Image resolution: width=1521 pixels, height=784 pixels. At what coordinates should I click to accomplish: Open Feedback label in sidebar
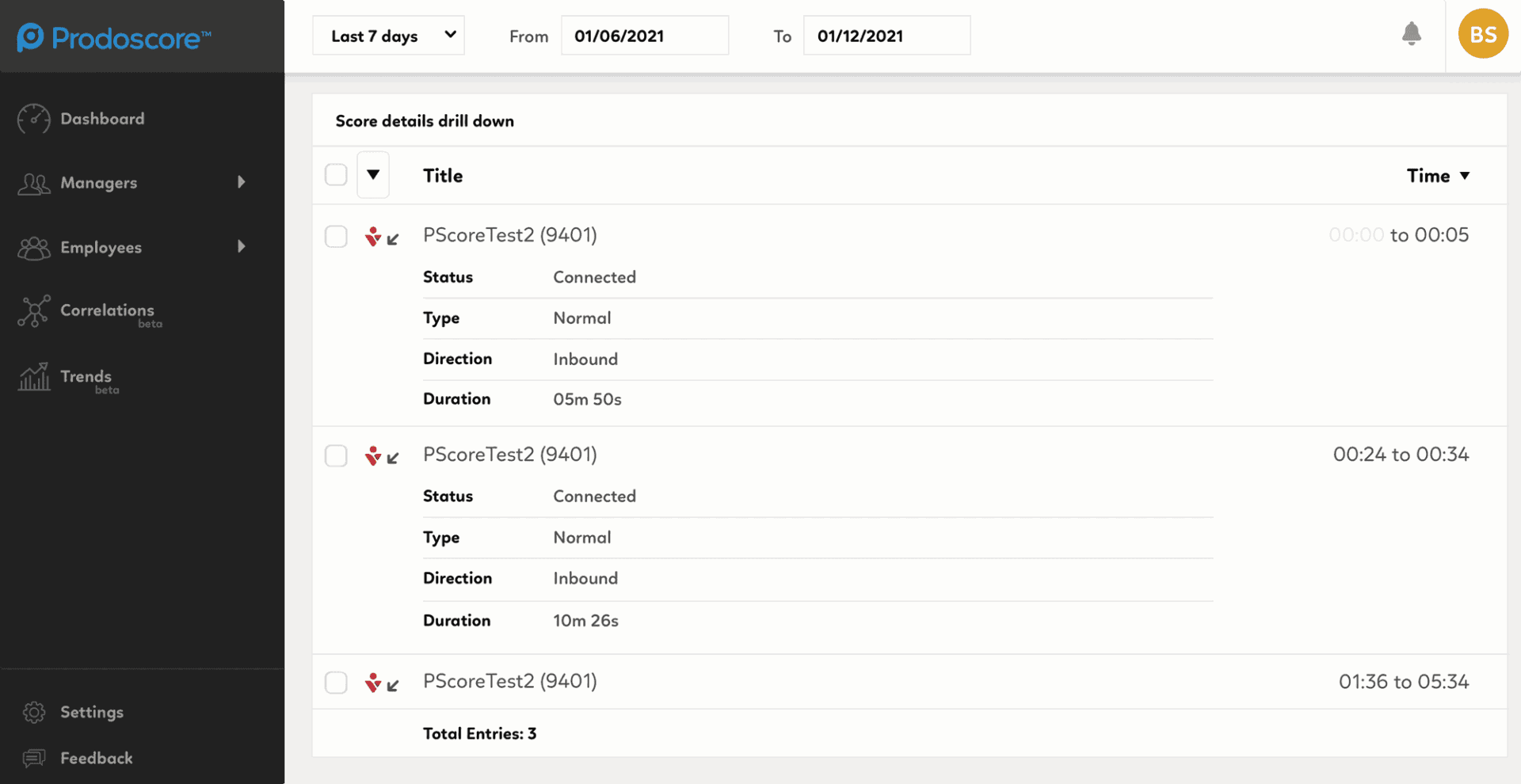tap(97, 758)
